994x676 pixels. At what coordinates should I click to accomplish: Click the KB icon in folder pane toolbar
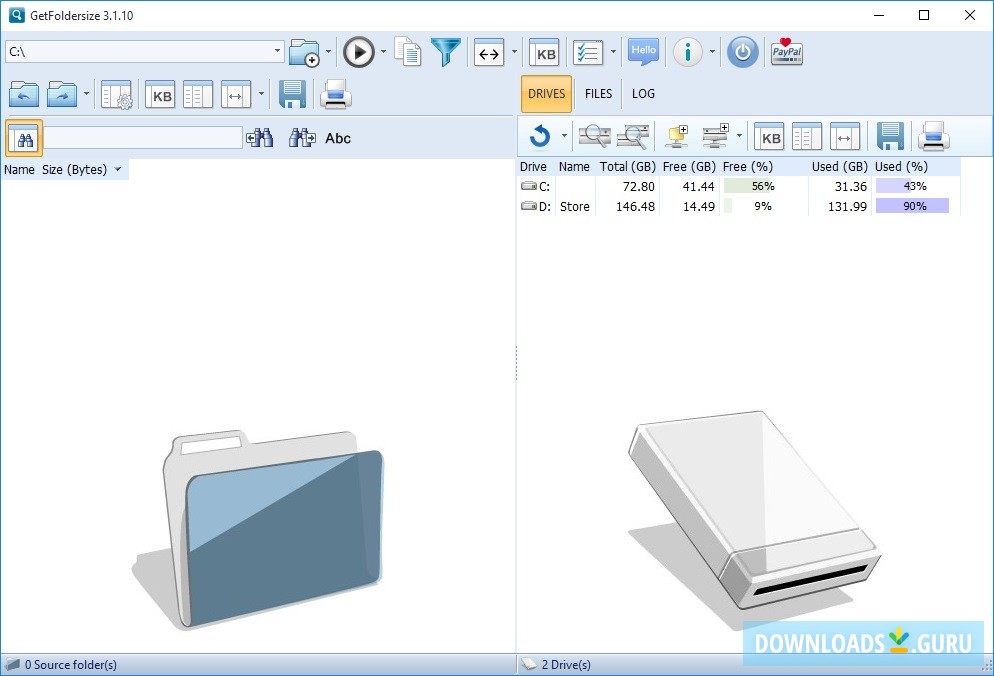tap(160, 95)
